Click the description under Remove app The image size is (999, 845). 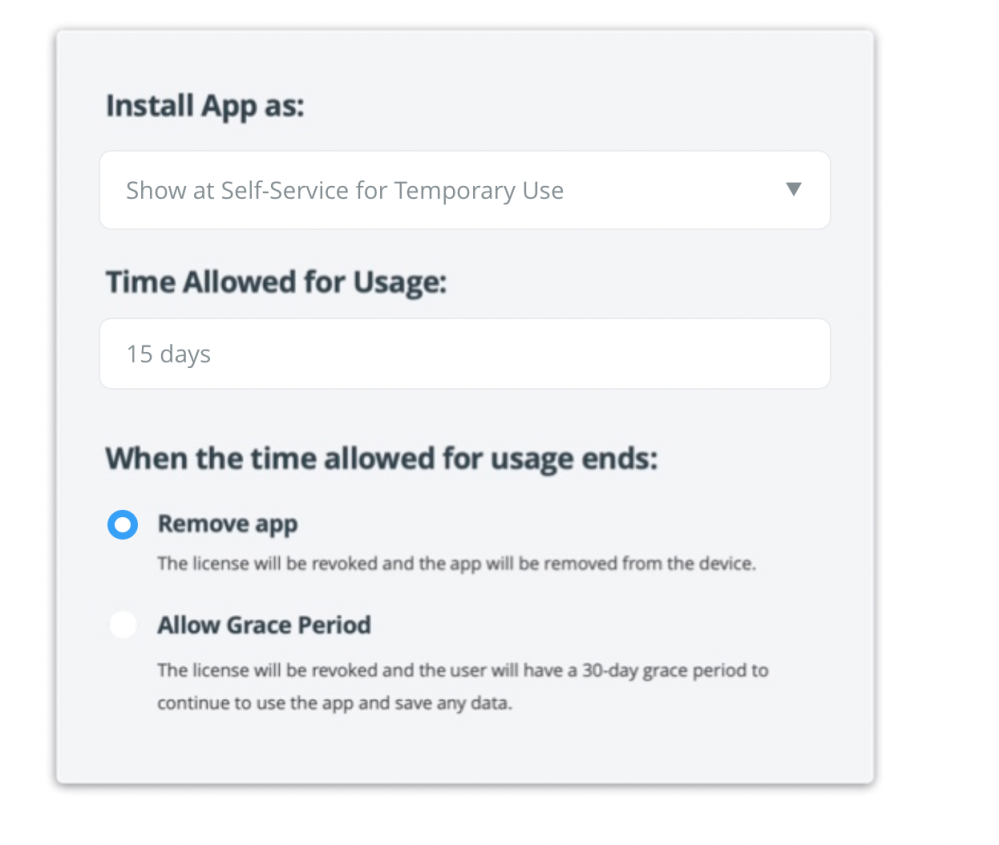456,564
